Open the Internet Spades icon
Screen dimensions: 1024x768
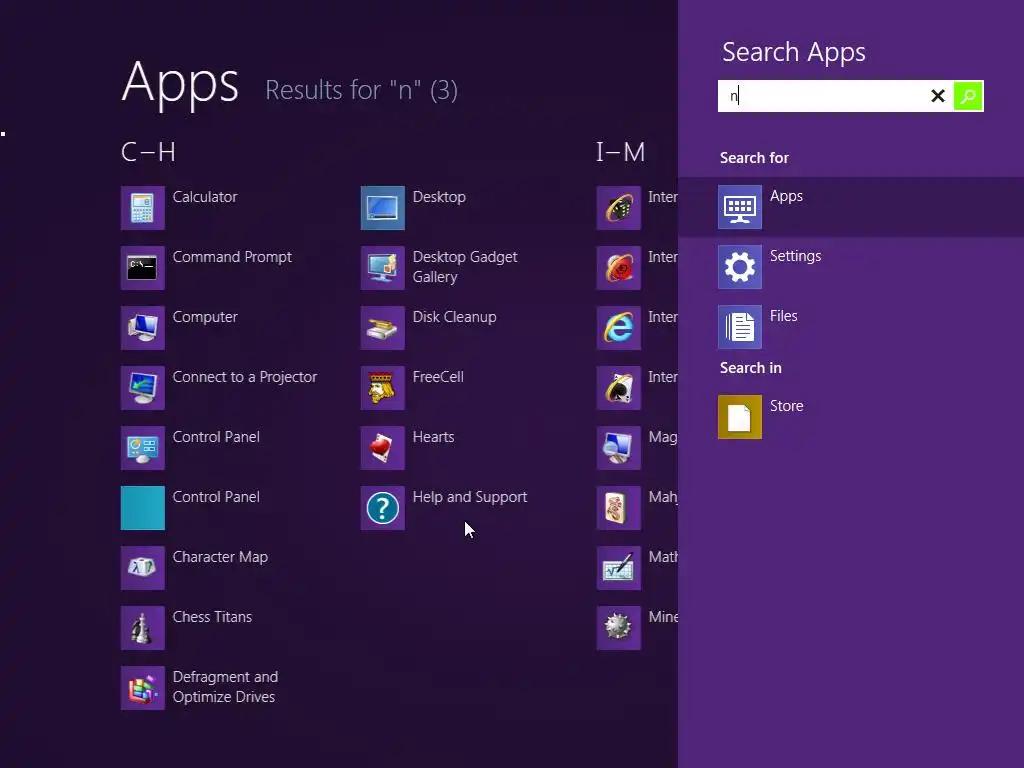618,388
